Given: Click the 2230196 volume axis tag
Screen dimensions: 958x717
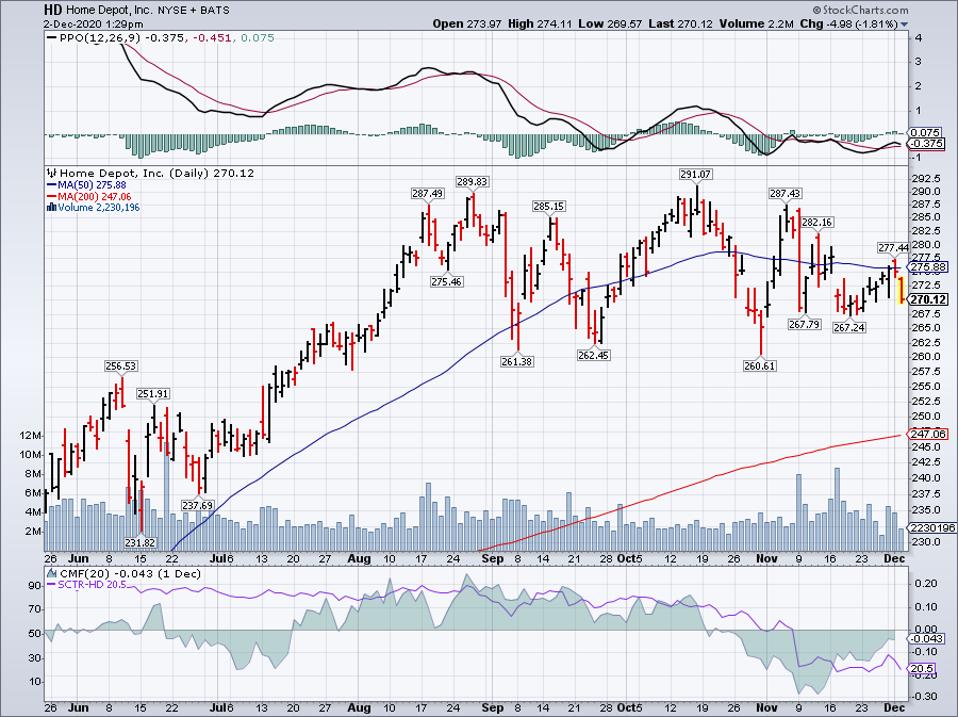Looking at the screenshot, I should tap(931, 528).
